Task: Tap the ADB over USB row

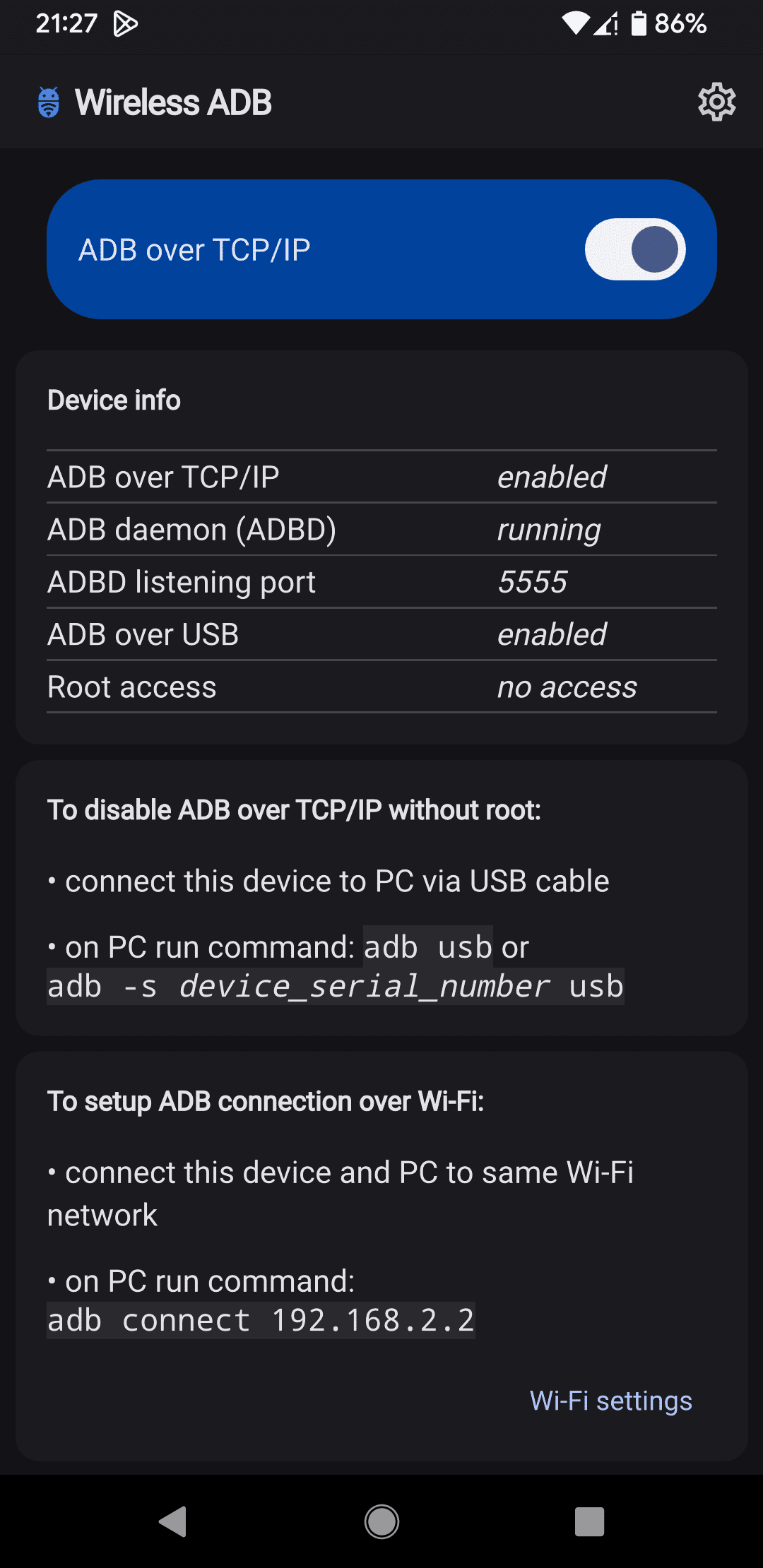Action: [x=381, y=634]
